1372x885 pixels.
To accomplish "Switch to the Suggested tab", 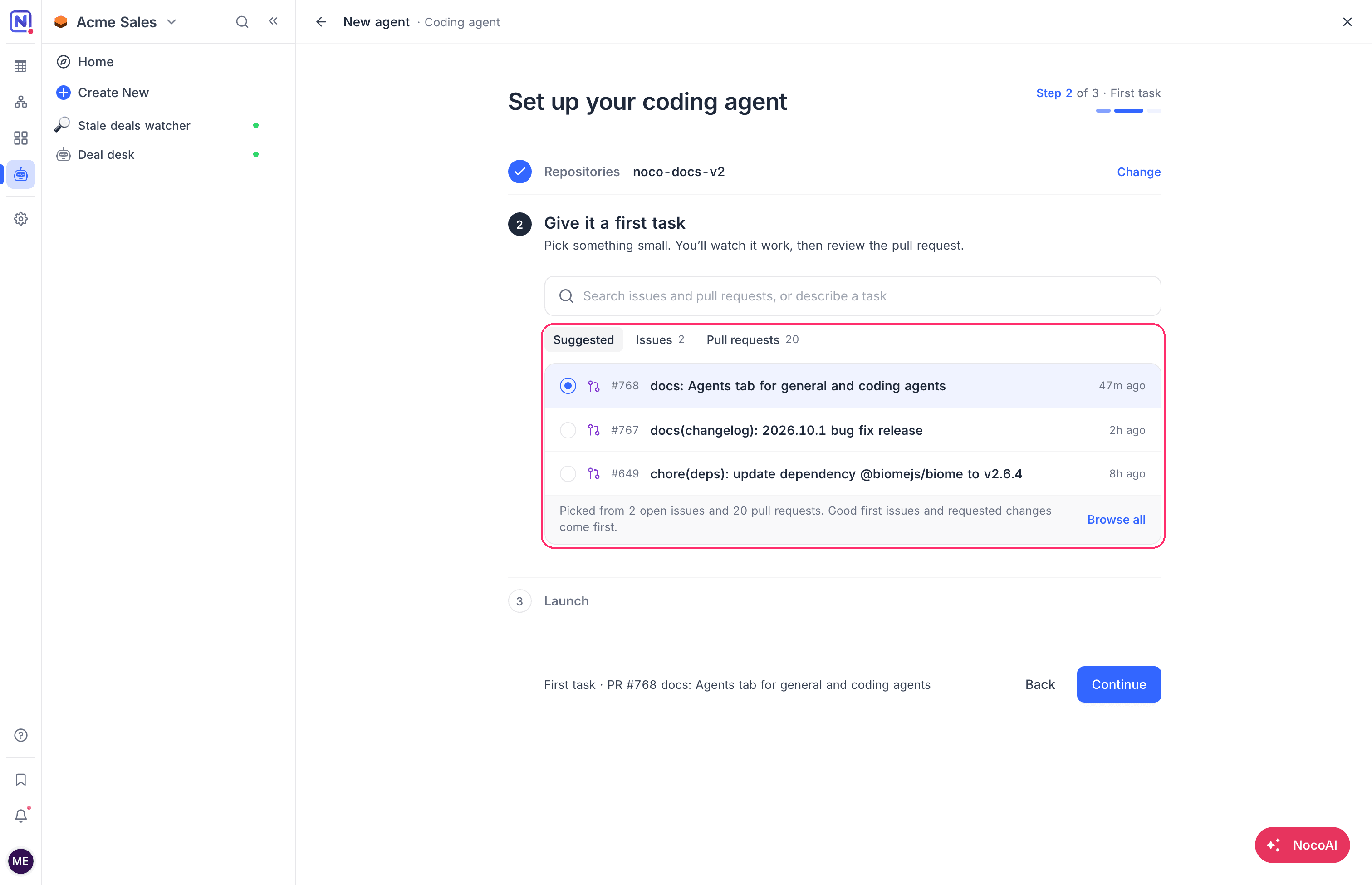I will click(583, 339).
